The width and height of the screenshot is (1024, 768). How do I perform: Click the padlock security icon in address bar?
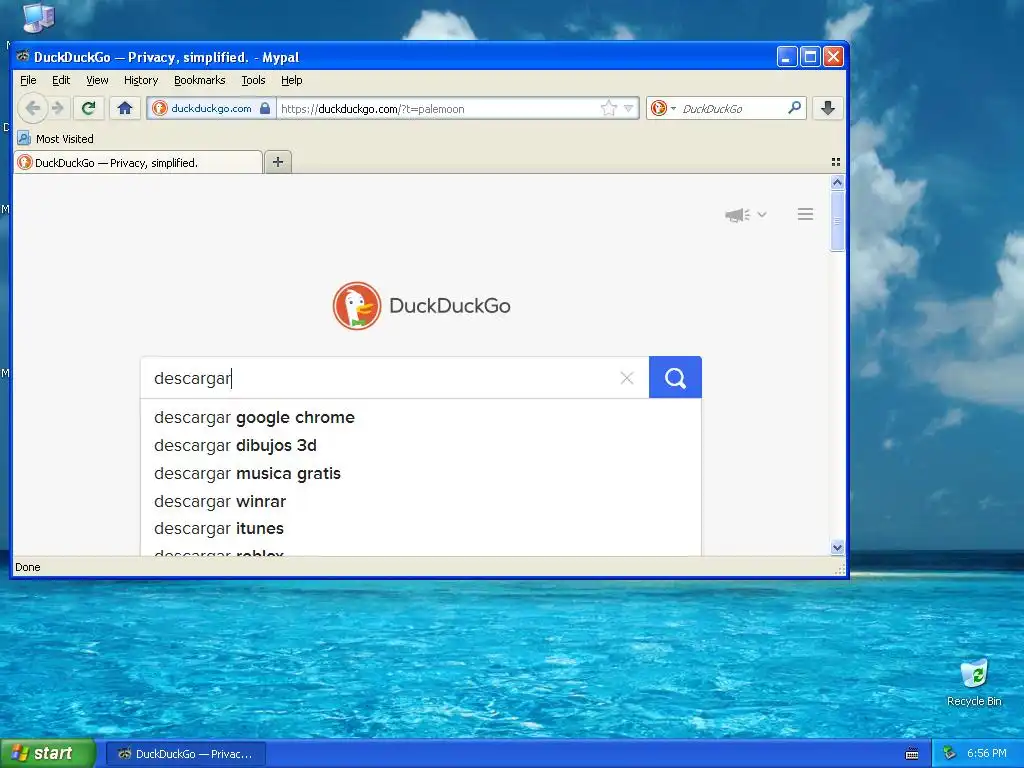[264, 108]
